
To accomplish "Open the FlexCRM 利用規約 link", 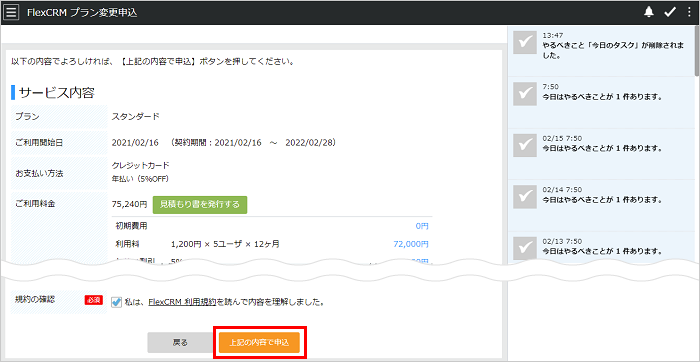I will click(182, 302).
